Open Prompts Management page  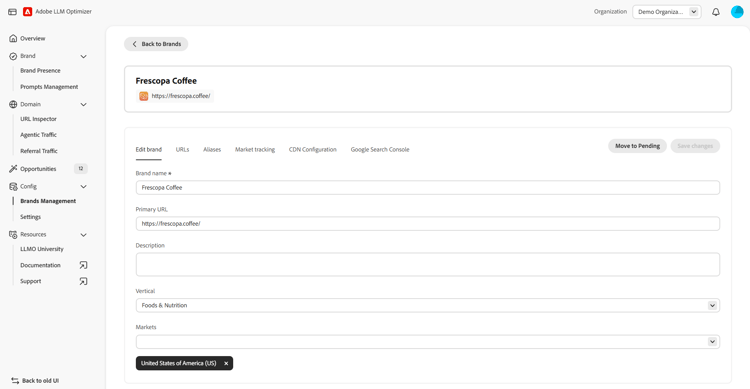click(x=49, y=87)
